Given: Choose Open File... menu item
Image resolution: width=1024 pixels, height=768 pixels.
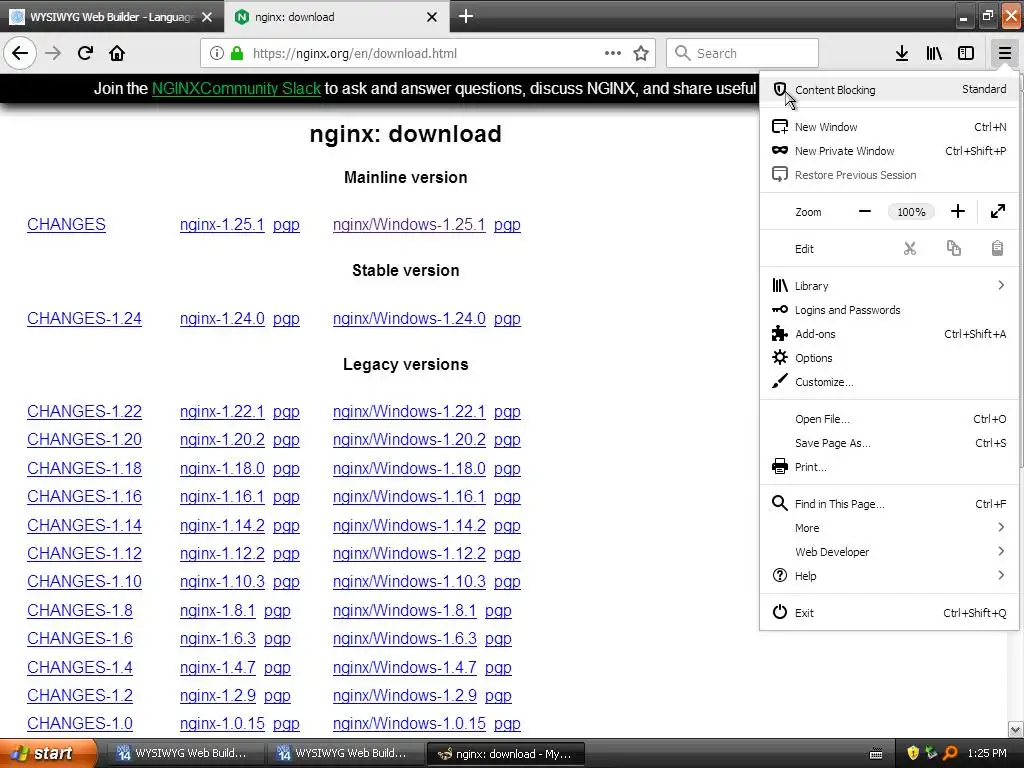Looking at the screenshot, I should point(889,419).
